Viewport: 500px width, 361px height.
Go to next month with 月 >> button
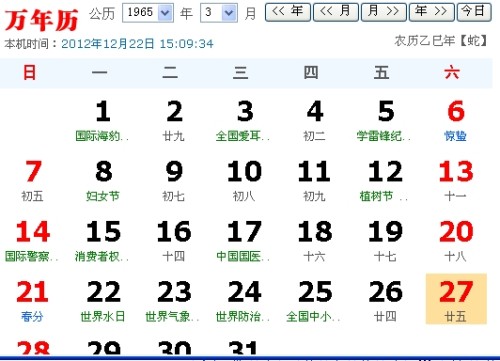(384, 12)
